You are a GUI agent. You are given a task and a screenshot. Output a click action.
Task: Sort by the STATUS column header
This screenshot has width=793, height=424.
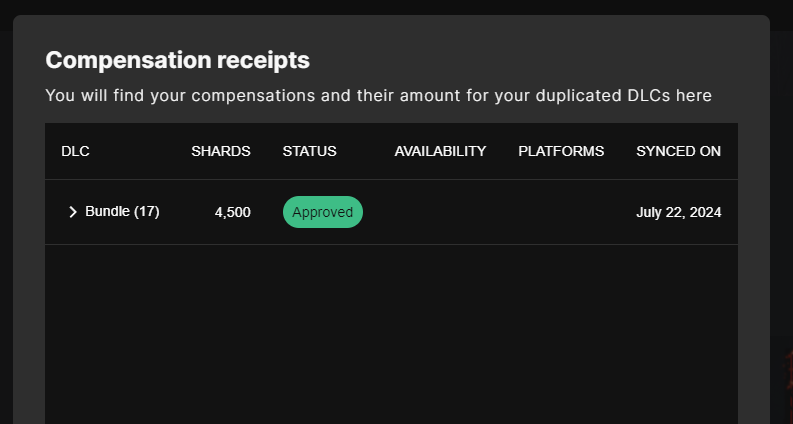pos(310,151)
